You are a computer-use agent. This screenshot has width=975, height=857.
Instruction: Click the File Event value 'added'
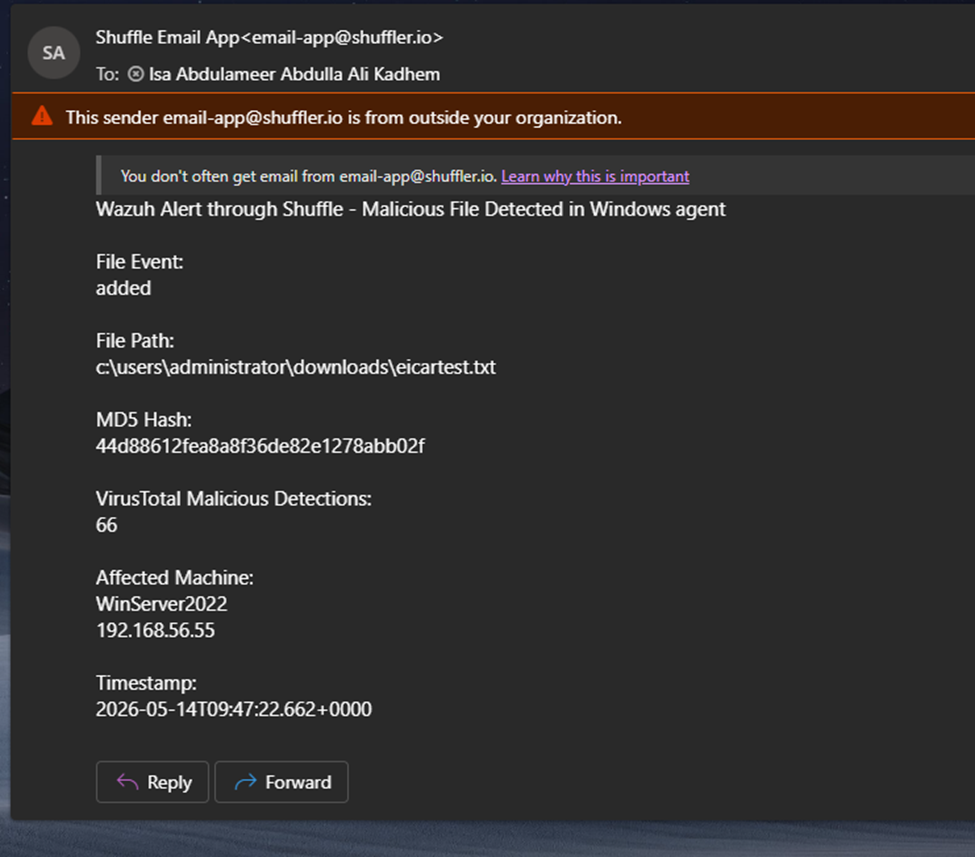[x=123, y=289]
